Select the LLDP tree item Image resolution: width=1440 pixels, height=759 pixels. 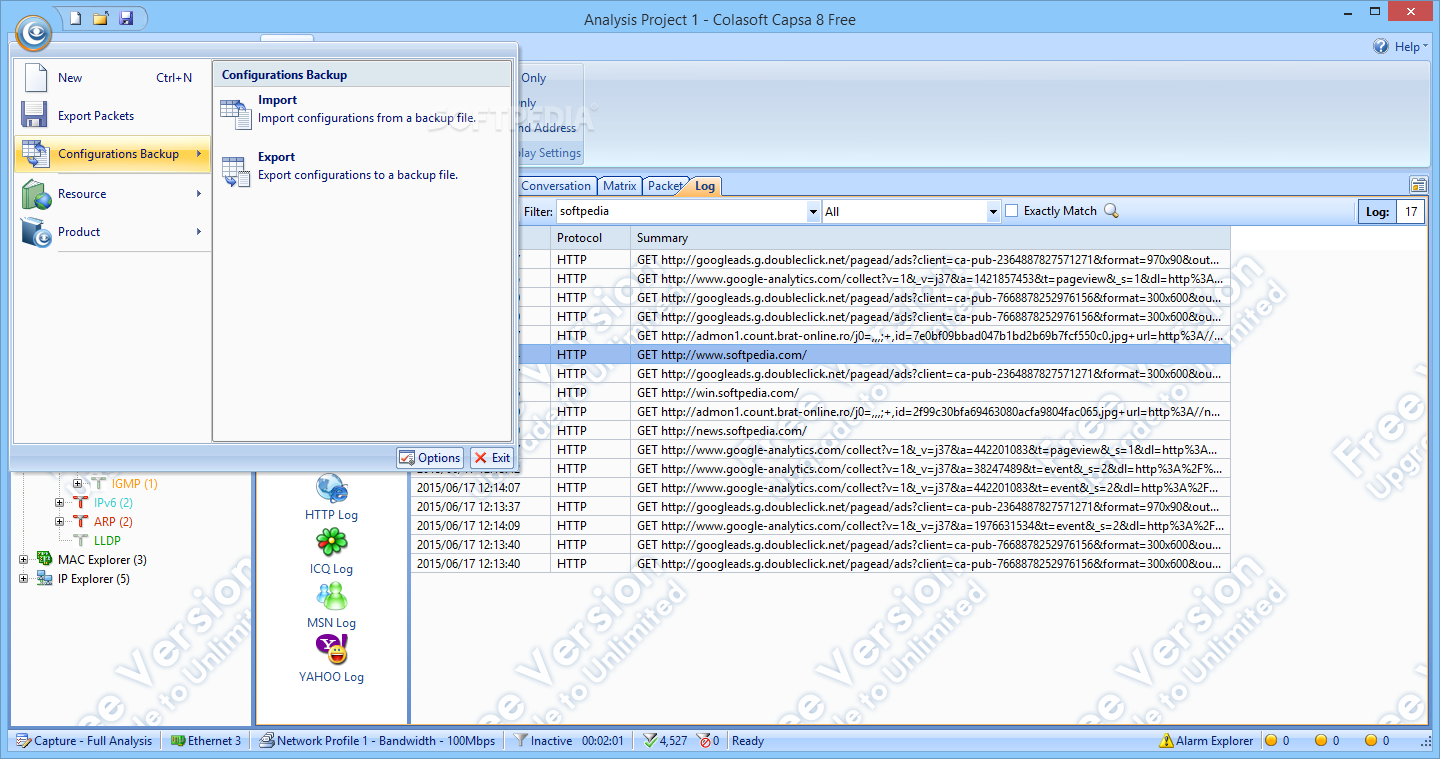pos(107,541)
